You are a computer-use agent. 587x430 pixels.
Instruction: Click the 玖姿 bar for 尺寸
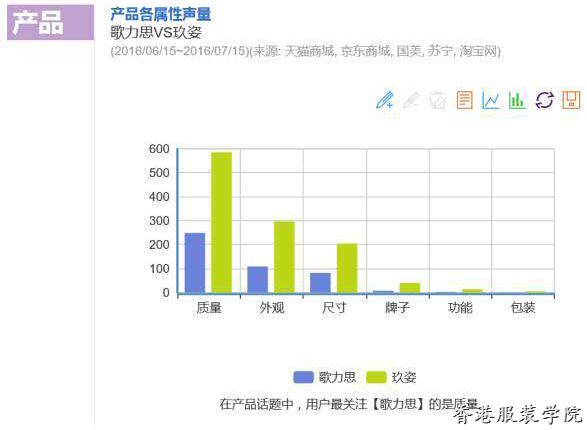click(x=347, y=268)
